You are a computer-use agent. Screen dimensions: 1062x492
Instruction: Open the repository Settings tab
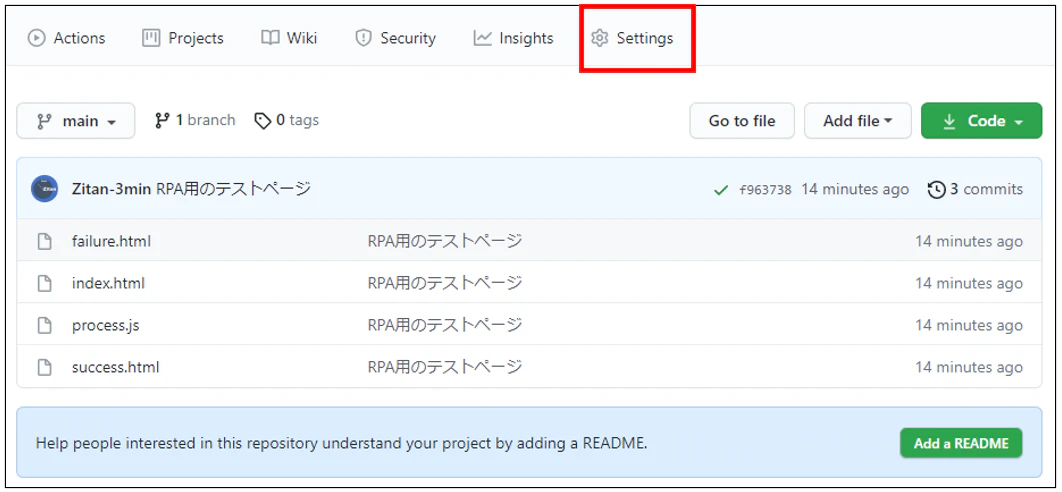pyautogui.click(x=632, y=38)
